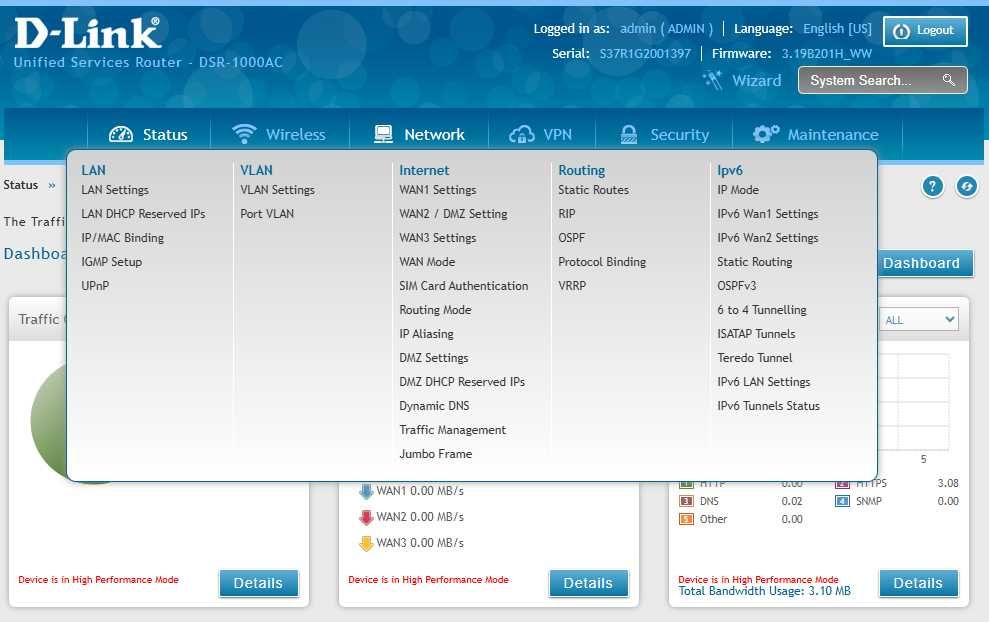The image size is (989, 622).
Task: Click the DNS legend color box
Action: [686, 501]
